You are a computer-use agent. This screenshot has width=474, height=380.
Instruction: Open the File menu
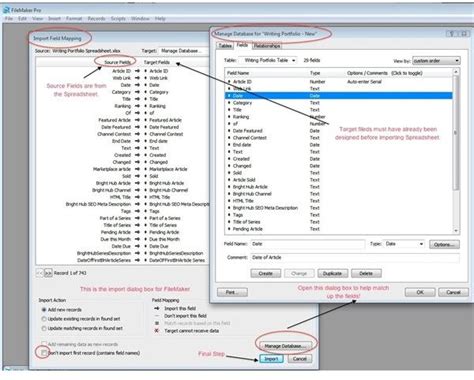click(9, 19)
